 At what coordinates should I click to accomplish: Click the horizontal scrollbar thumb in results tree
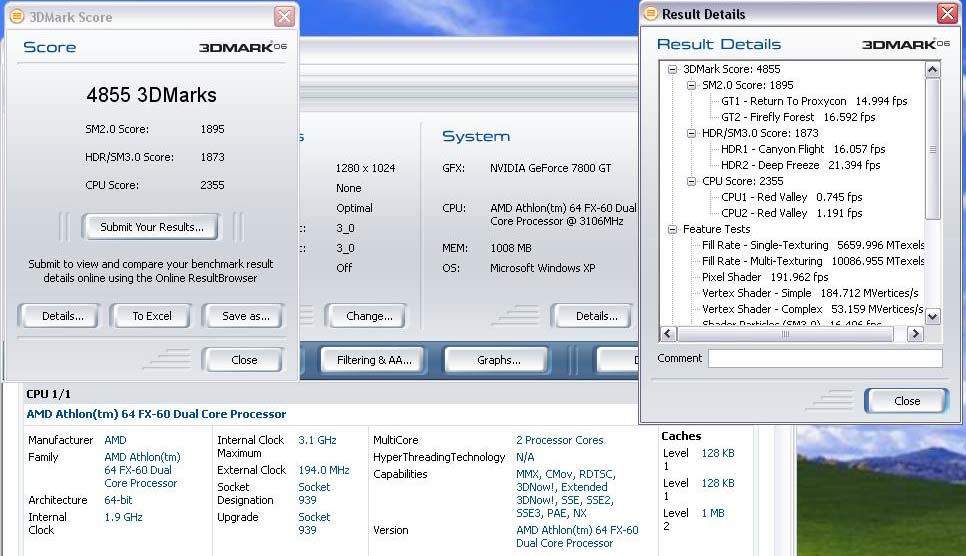[785, 333]
